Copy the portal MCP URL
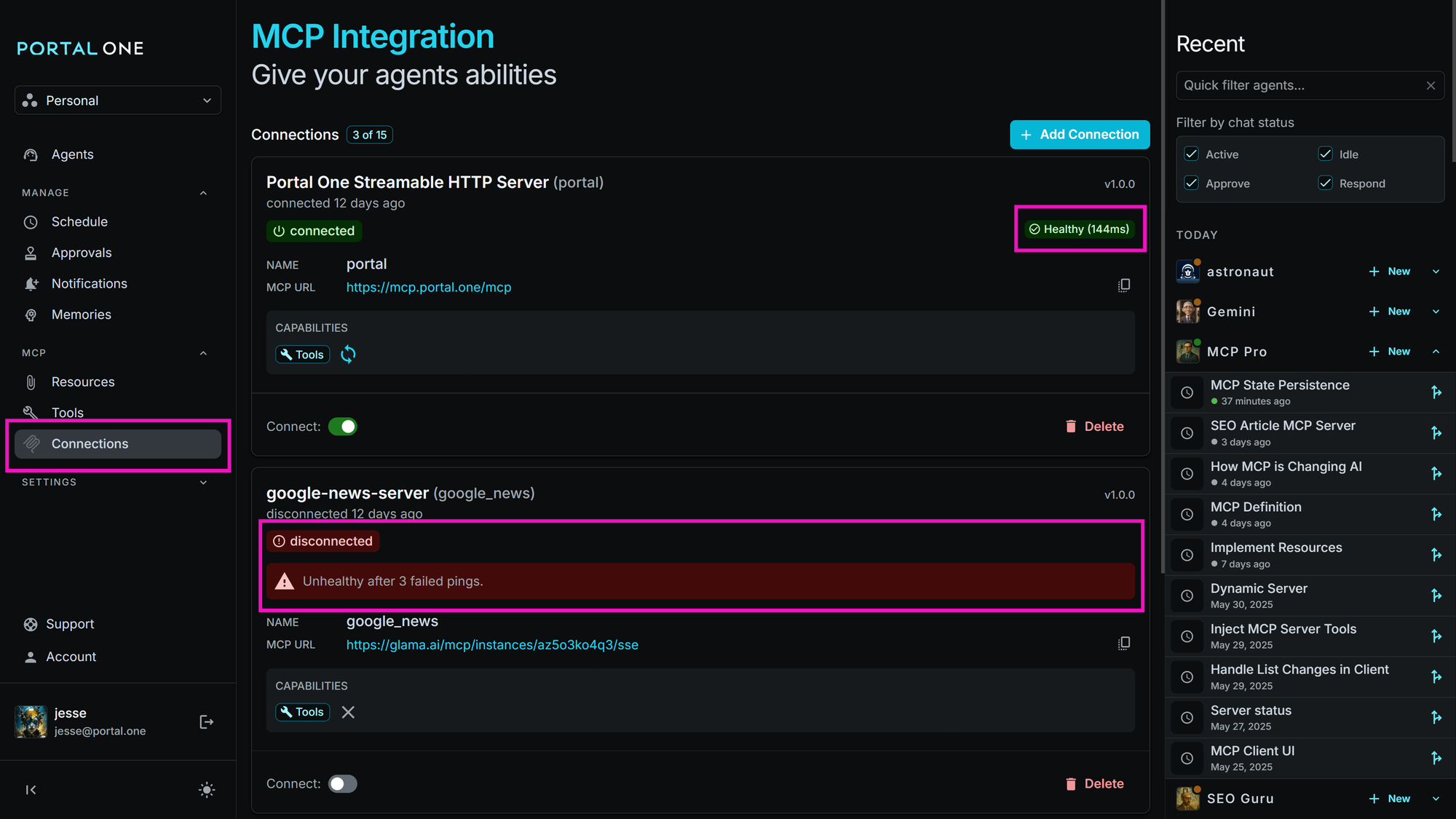 click(x=1124, y=285)
